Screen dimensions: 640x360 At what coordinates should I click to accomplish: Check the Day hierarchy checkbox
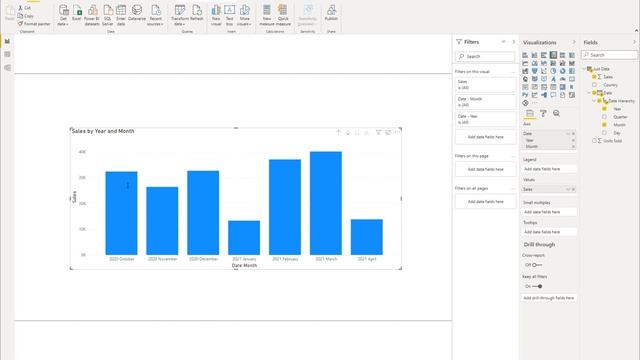point(604,133)
